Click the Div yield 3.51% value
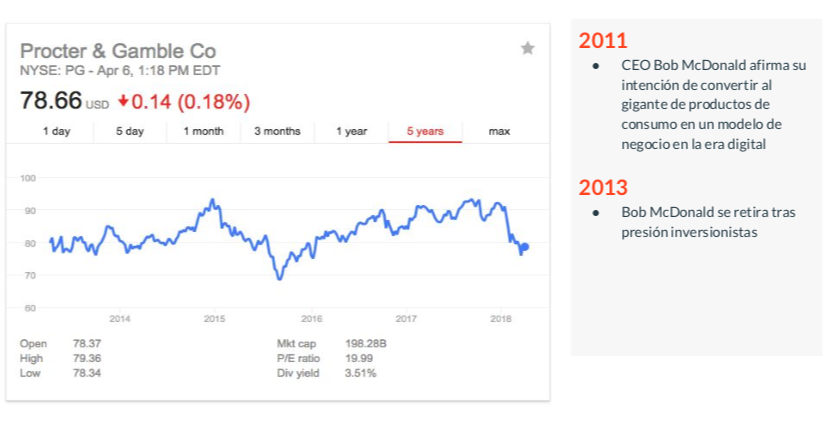 pos(361,373)
